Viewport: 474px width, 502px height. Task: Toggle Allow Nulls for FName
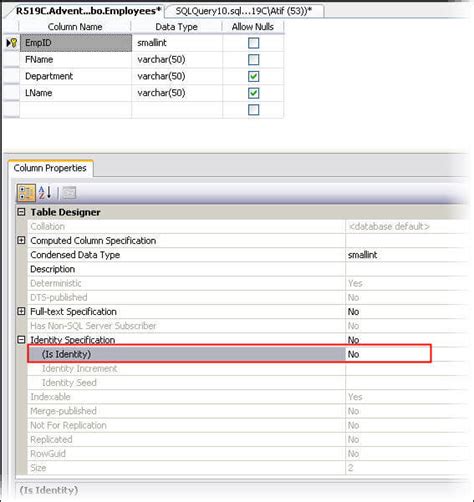(253, 60)
